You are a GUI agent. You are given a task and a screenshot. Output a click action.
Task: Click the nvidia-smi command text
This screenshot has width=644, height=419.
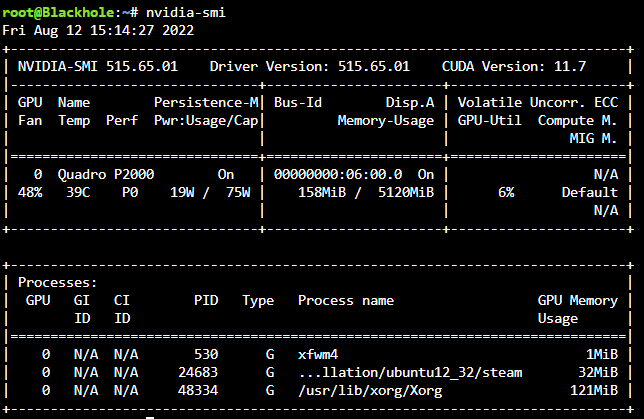click(186, 12)
